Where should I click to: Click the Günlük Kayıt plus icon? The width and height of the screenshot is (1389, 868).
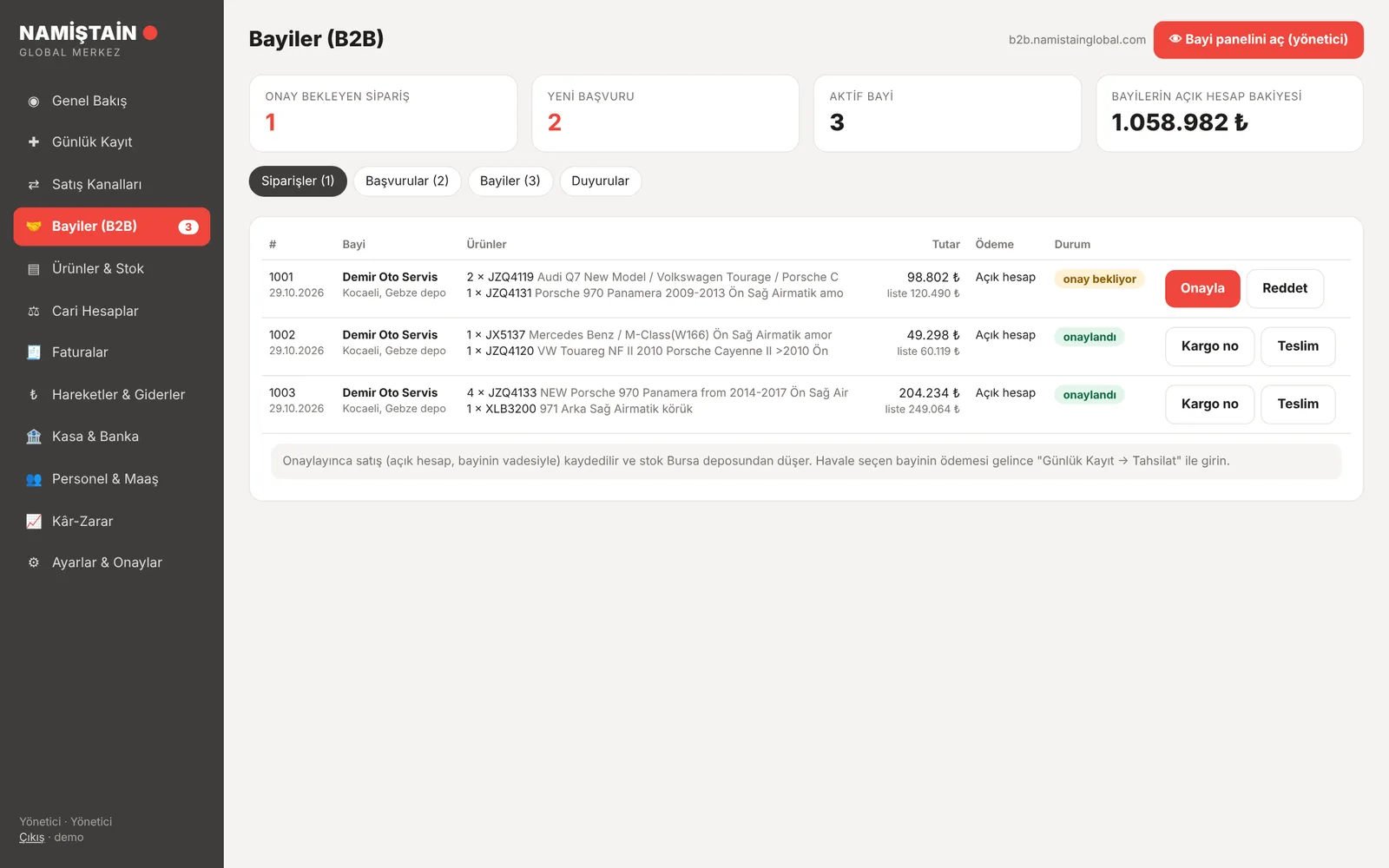point(34,141)
